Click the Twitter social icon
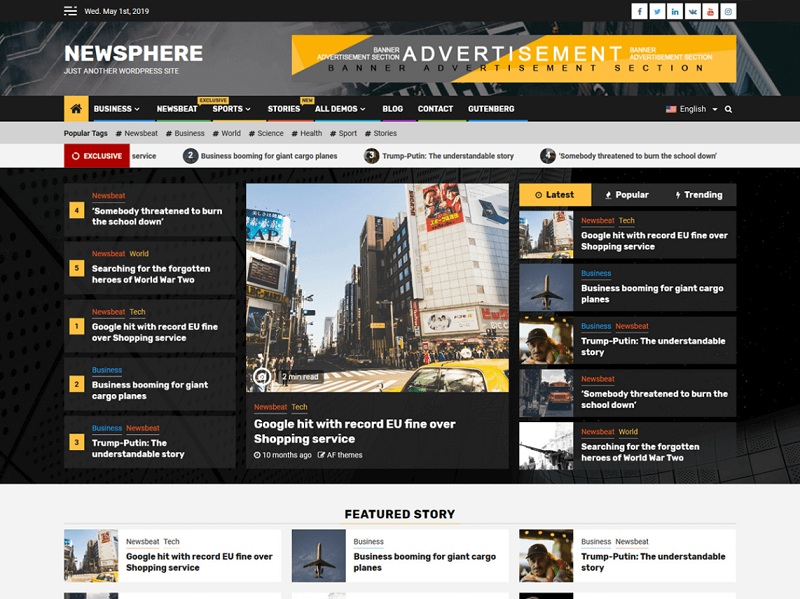800x599 pixels. click(x=658, y=11)
